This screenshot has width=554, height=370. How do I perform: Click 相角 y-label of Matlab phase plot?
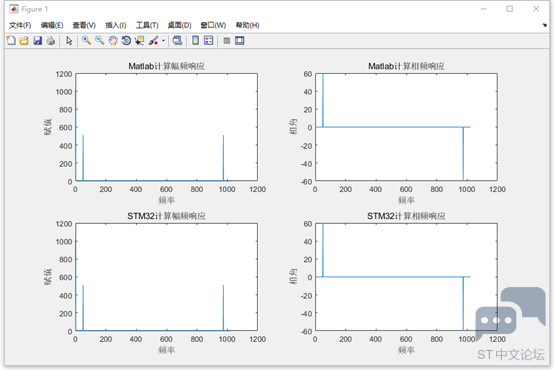293,127
